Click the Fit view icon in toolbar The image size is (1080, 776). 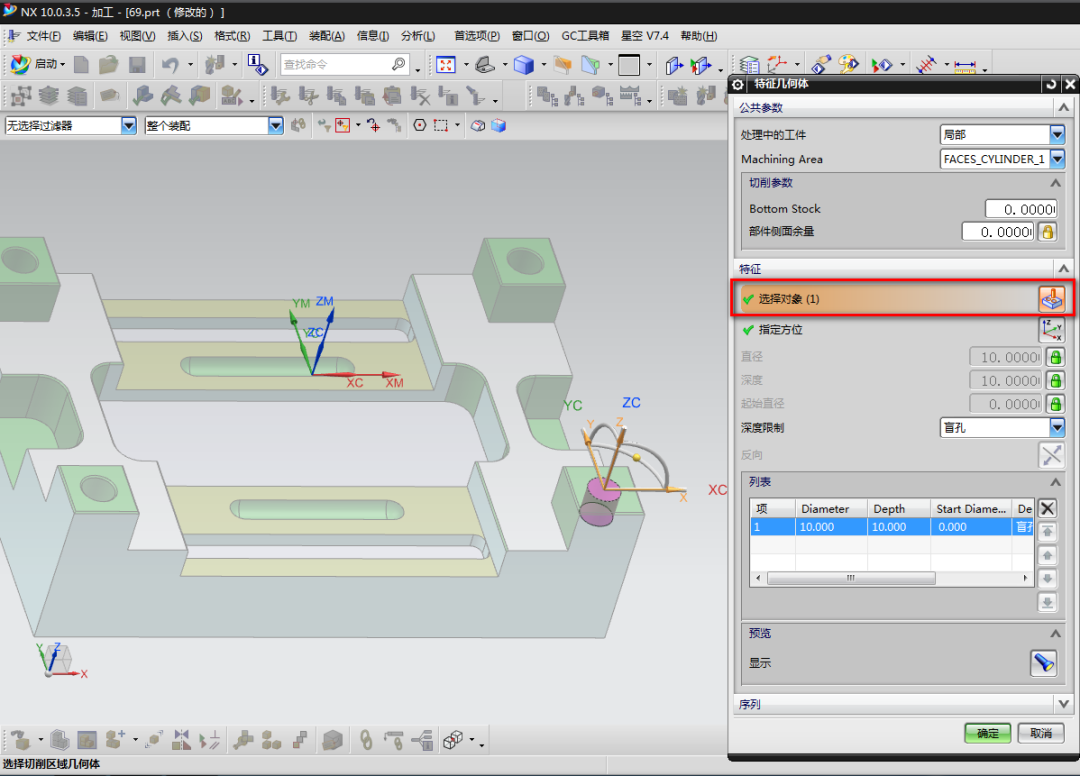click(x=446, y=65)
